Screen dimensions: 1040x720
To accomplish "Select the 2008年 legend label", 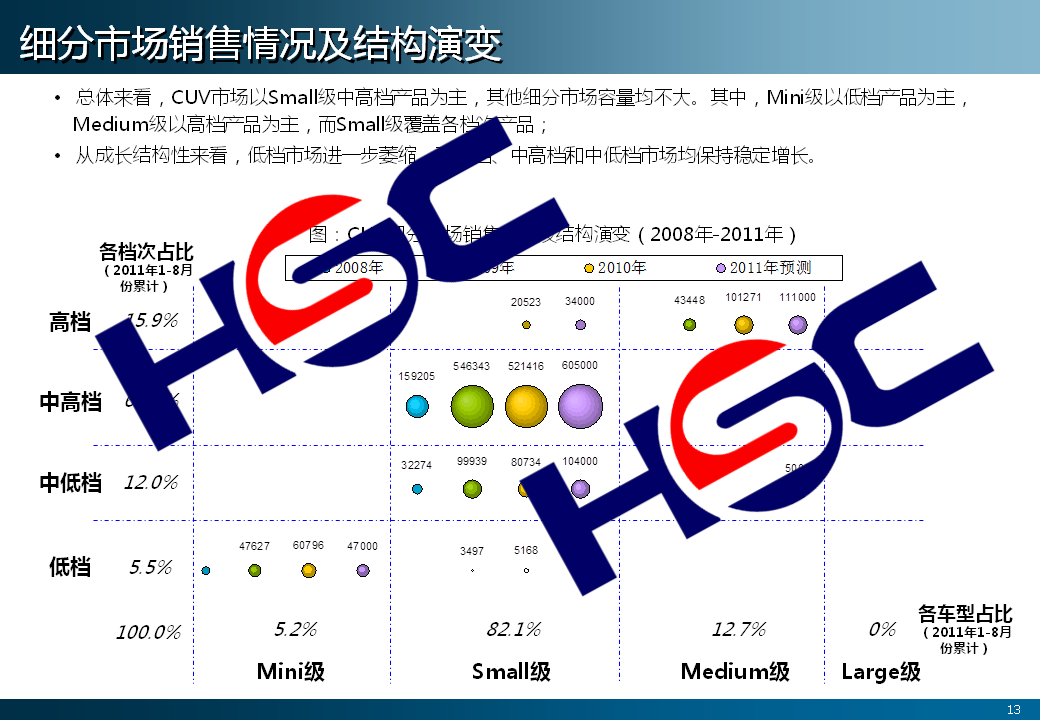I will click(x=358, y=268).
